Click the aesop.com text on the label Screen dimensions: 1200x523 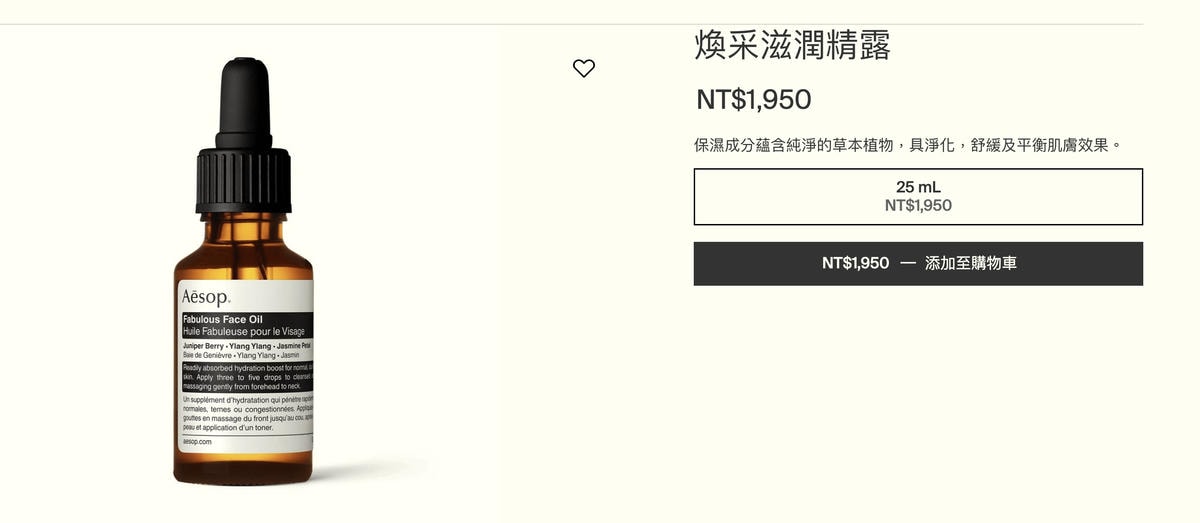pos(197,441)
